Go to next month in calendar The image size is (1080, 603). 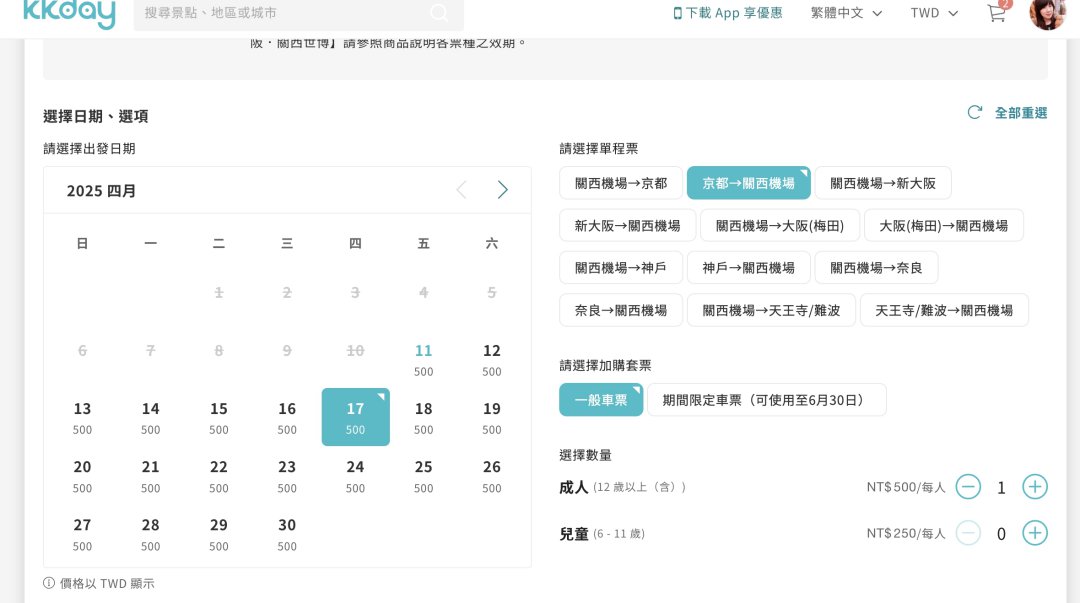pyautogui.click(x=502, y=190)
